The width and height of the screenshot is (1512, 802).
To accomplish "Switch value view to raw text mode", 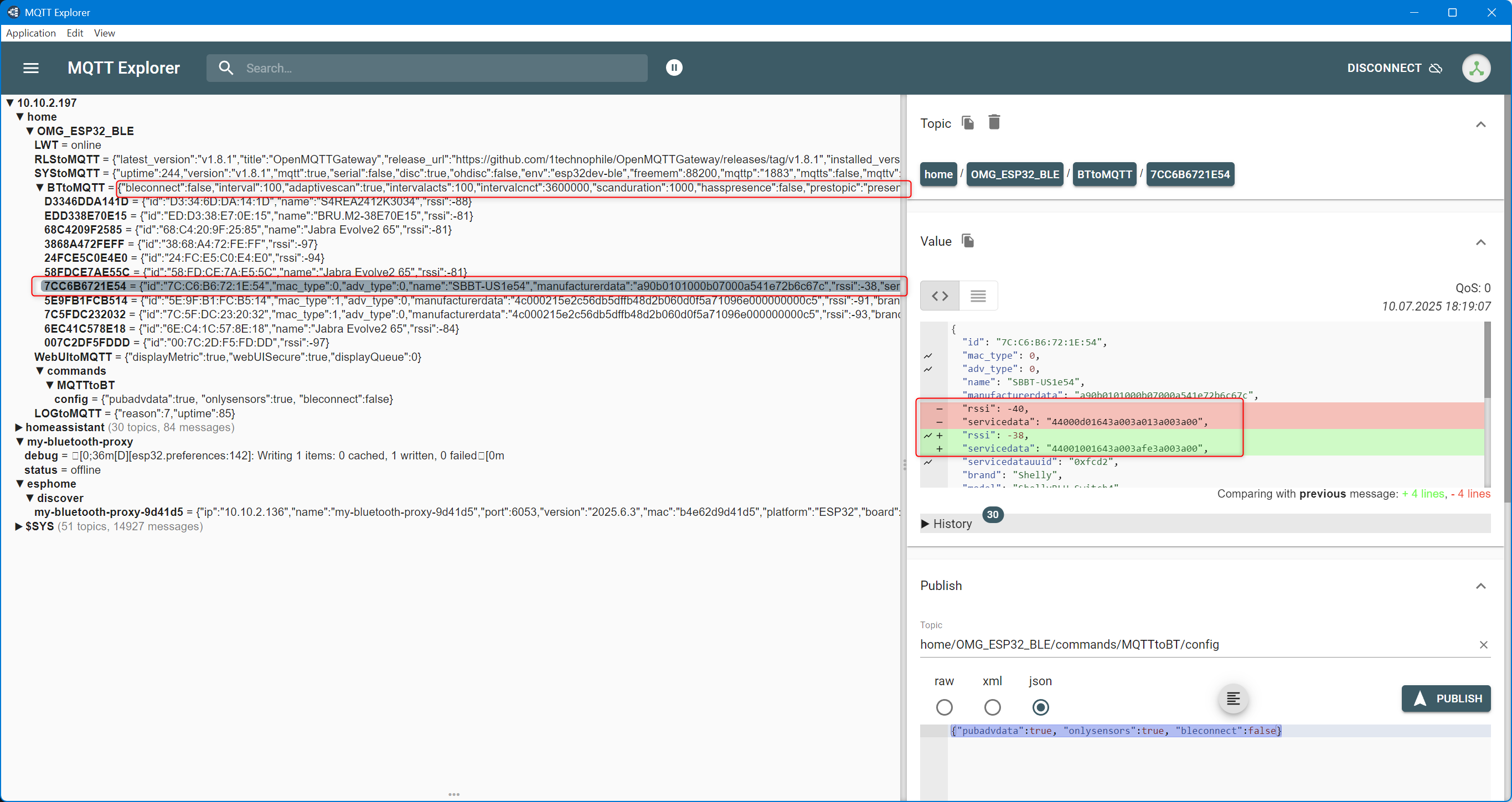I will [x=978, y=296].
